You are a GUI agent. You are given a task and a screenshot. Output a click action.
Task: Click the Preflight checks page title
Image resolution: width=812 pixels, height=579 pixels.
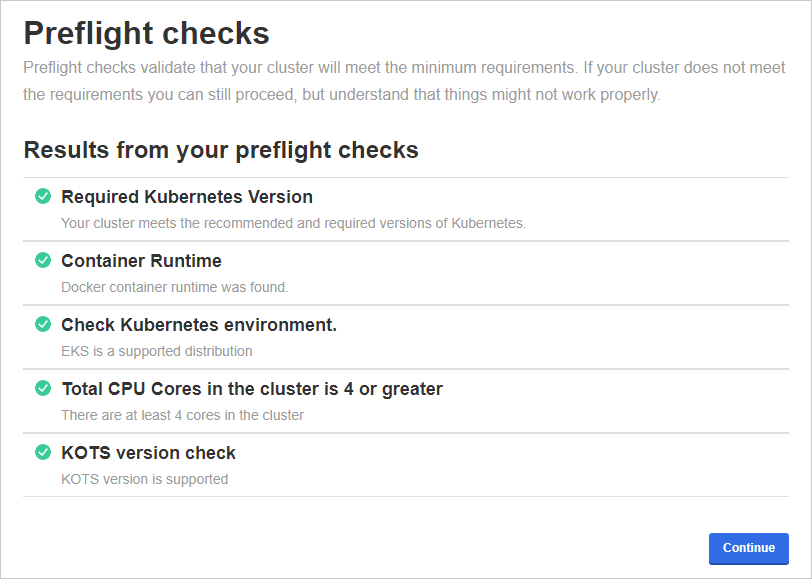(x=146, y=33)
